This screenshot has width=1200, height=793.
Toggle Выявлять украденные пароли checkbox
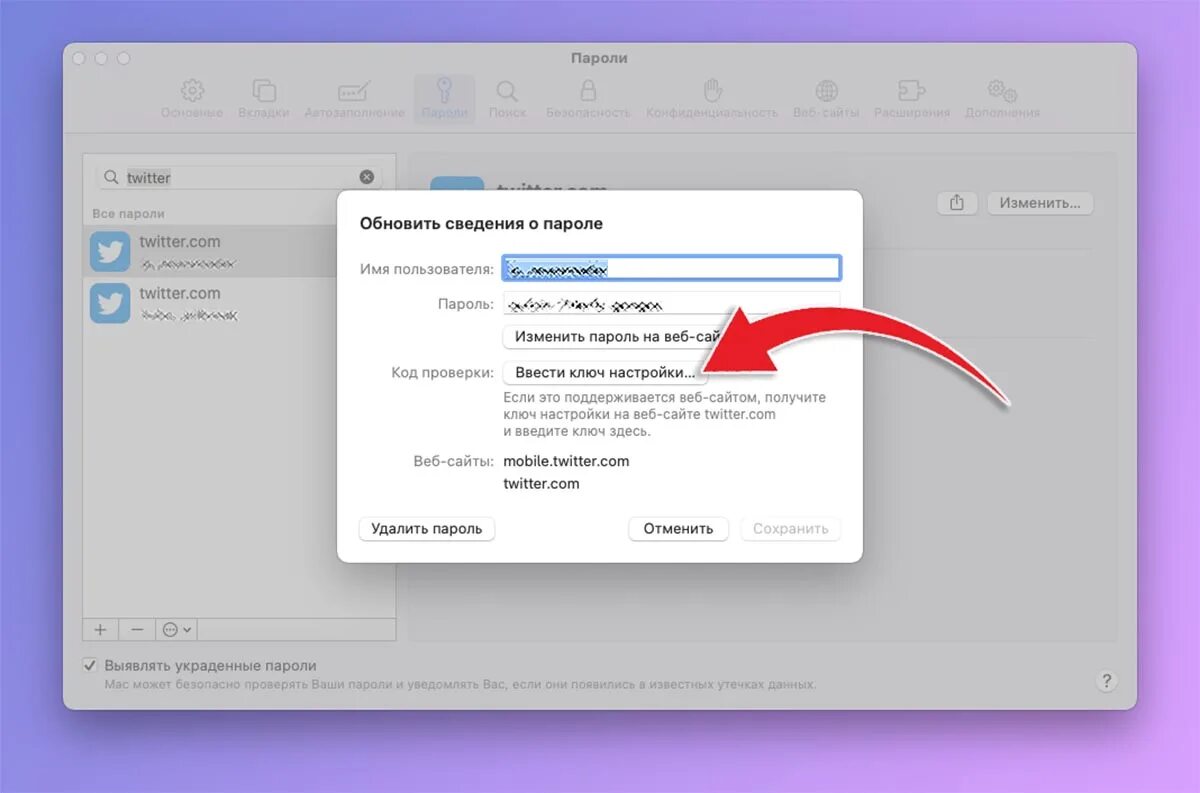pyautogui.click(x=90, y=666)
